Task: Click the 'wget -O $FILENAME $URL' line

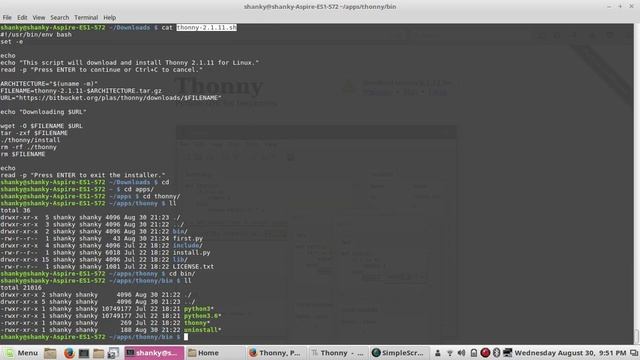Action: point(41,126)
